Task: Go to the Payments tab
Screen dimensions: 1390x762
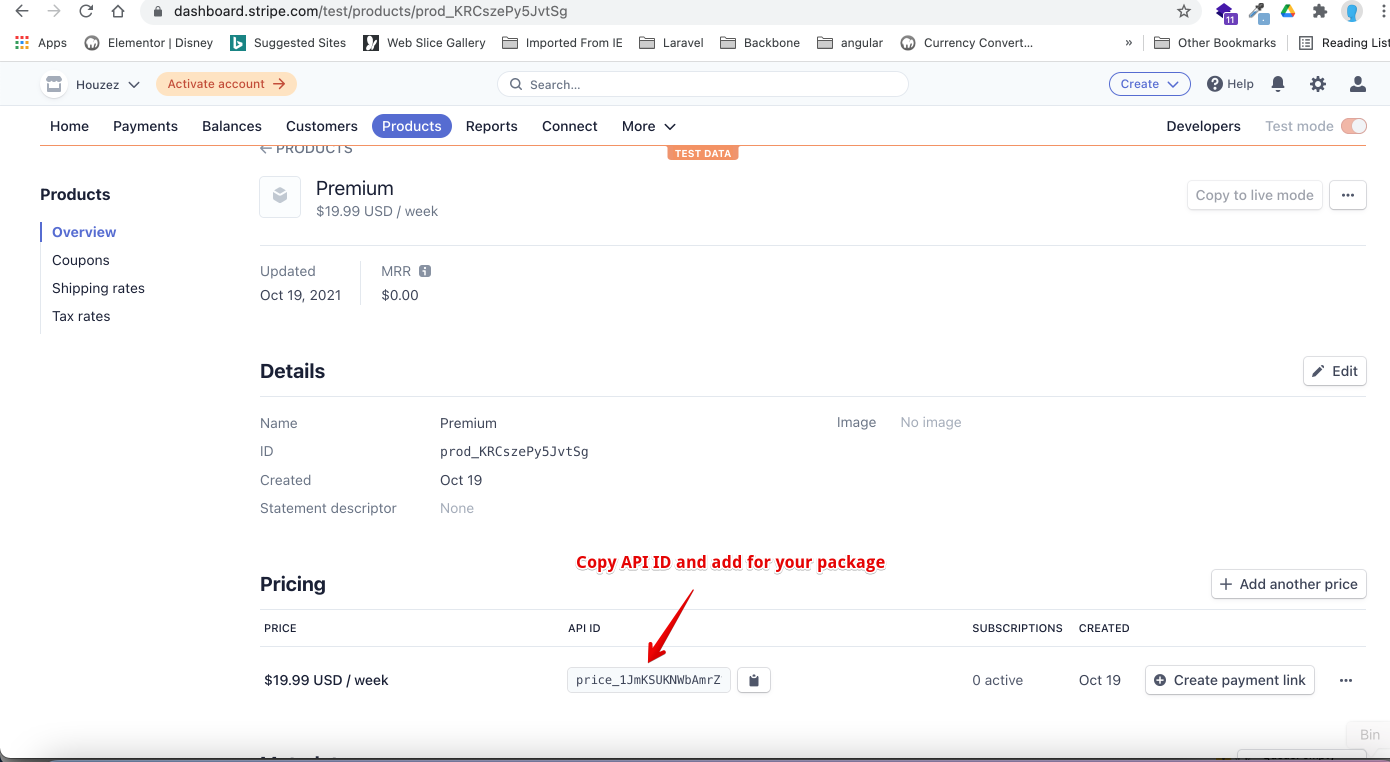Action: click(145, 126)
